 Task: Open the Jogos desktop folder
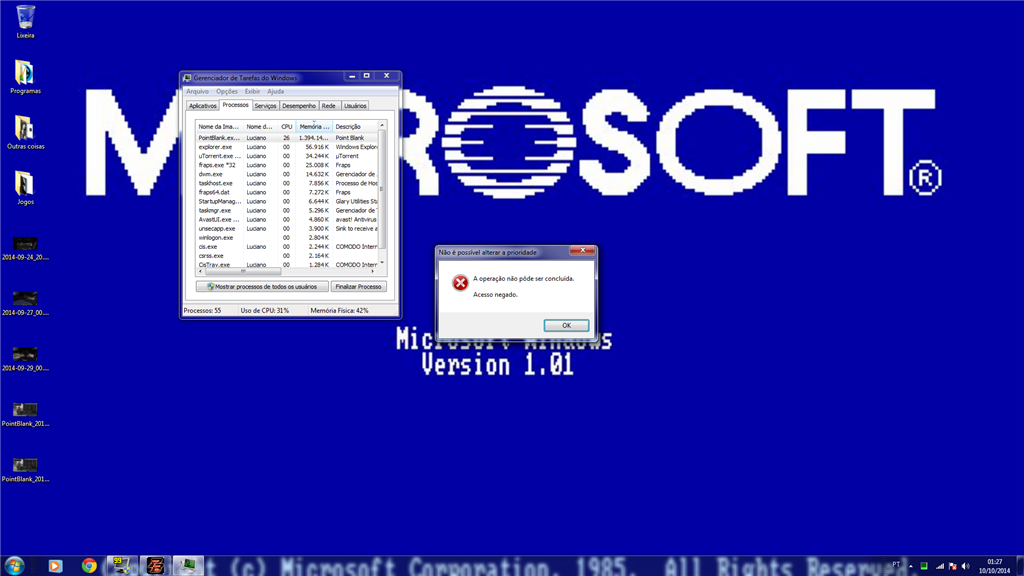[x=25, y=187]
